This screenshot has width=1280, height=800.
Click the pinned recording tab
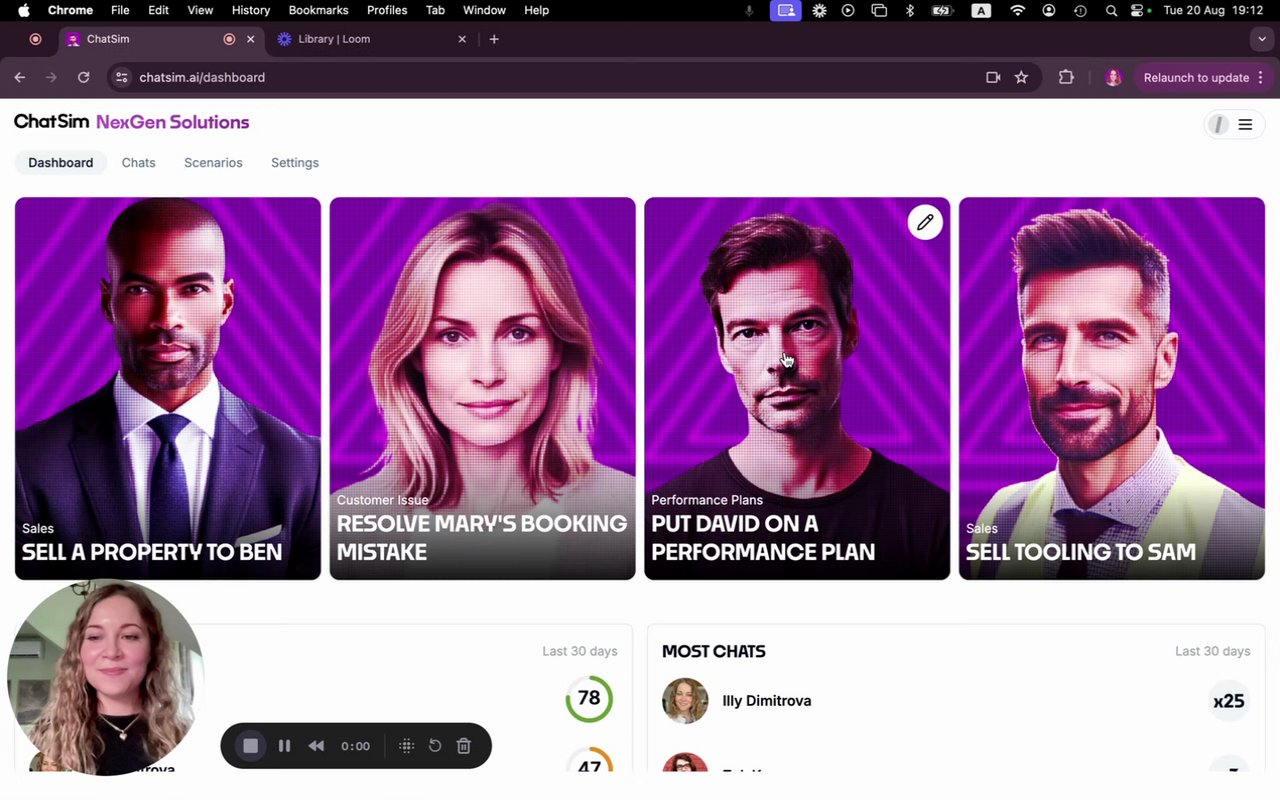click(35, 39)
